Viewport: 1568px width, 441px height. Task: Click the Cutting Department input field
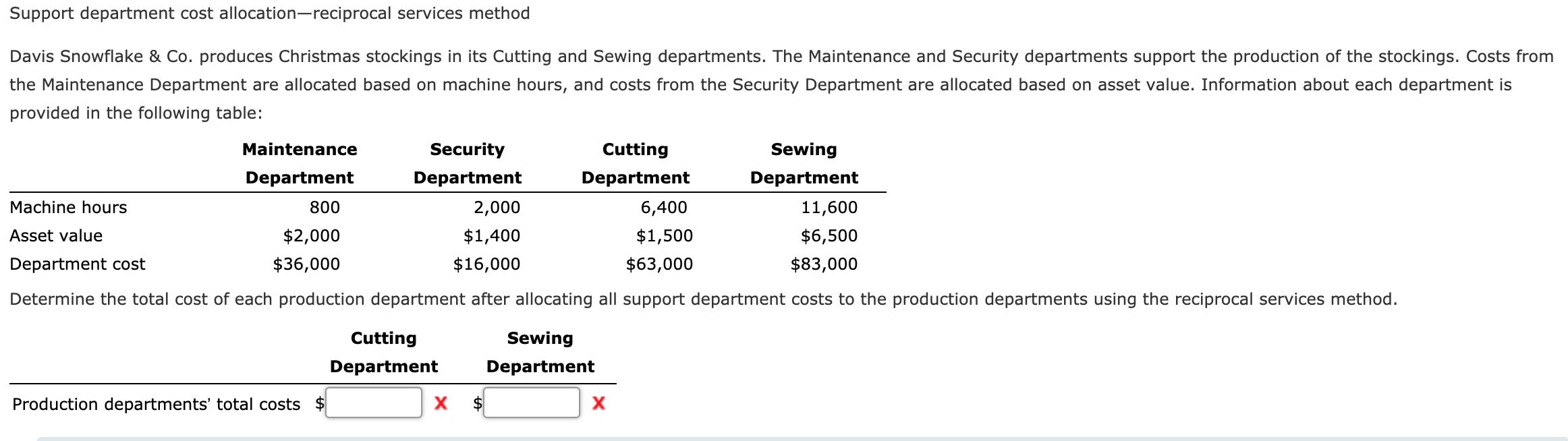374,403
